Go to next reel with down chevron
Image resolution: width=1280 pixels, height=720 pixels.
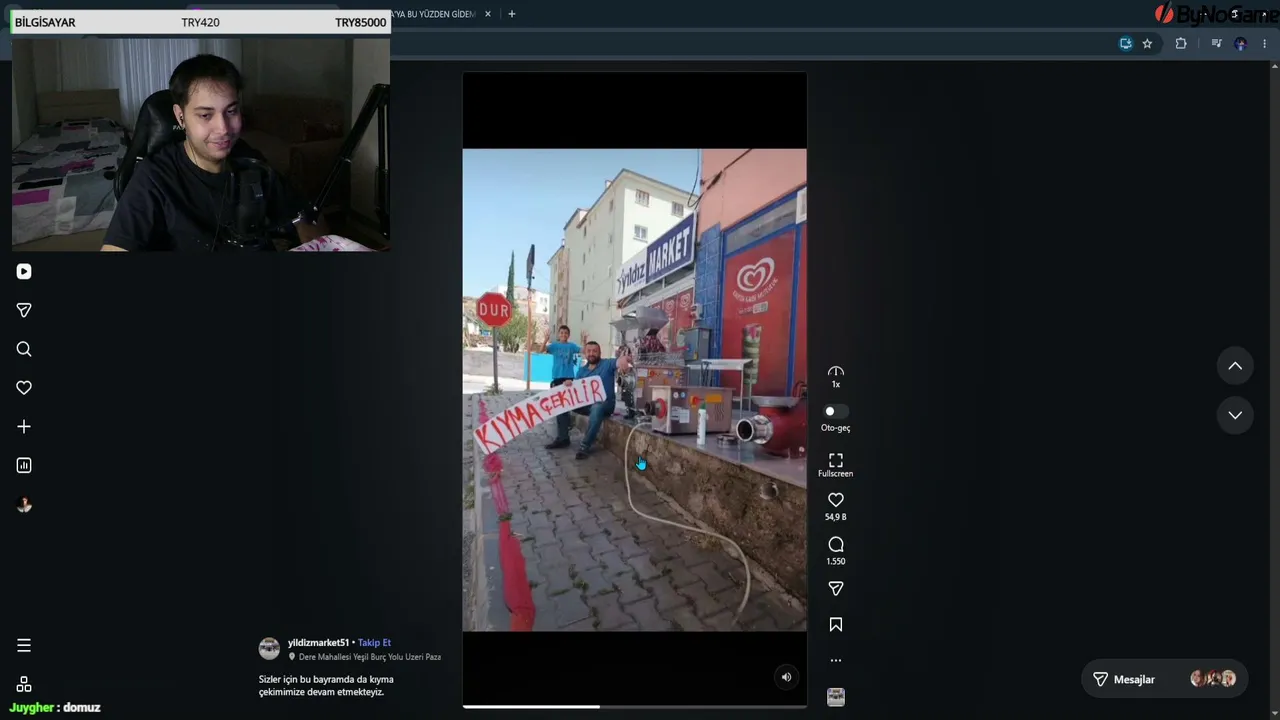pyautogui.click(x=1235, y=415)
